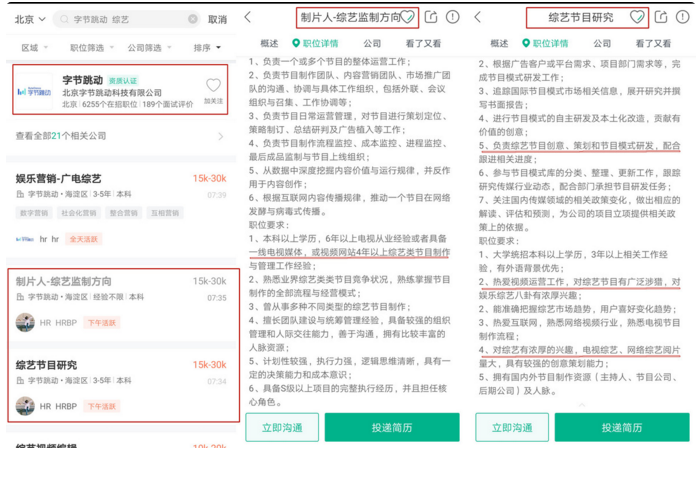Click 投递简历 on the 制片人 job page
696x478 pixels.
[x=392, y=427]
